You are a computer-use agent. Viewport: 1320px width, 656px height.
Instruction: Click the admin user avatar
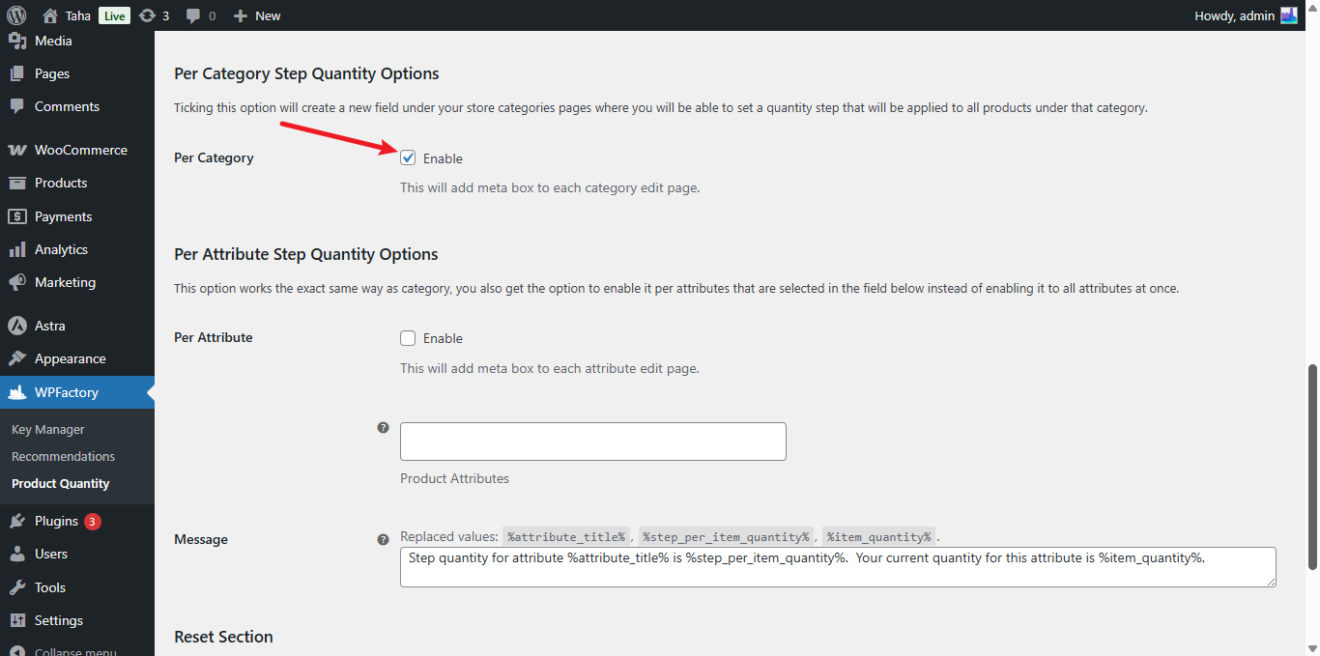click(1288, 15)
